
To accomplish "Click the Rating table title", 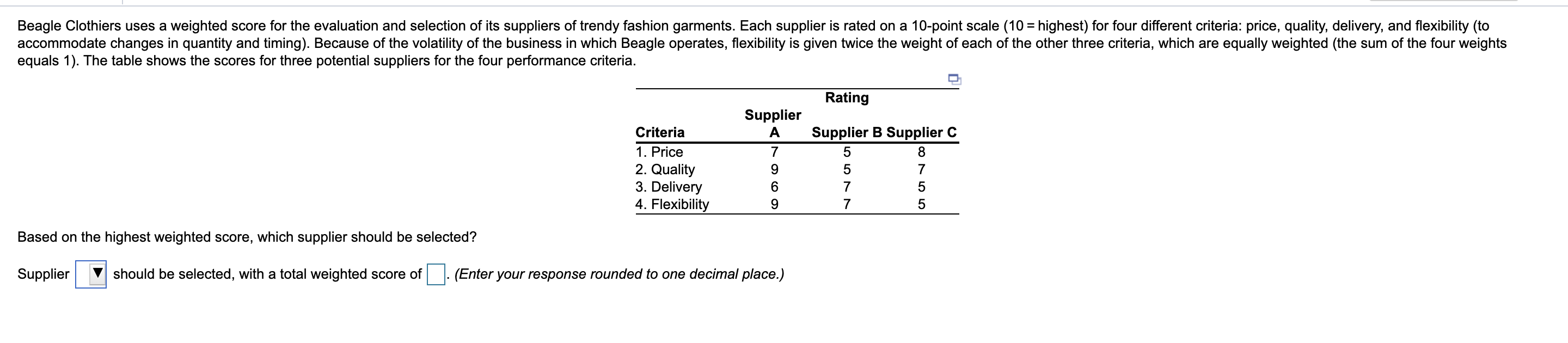I will (846, 97).
